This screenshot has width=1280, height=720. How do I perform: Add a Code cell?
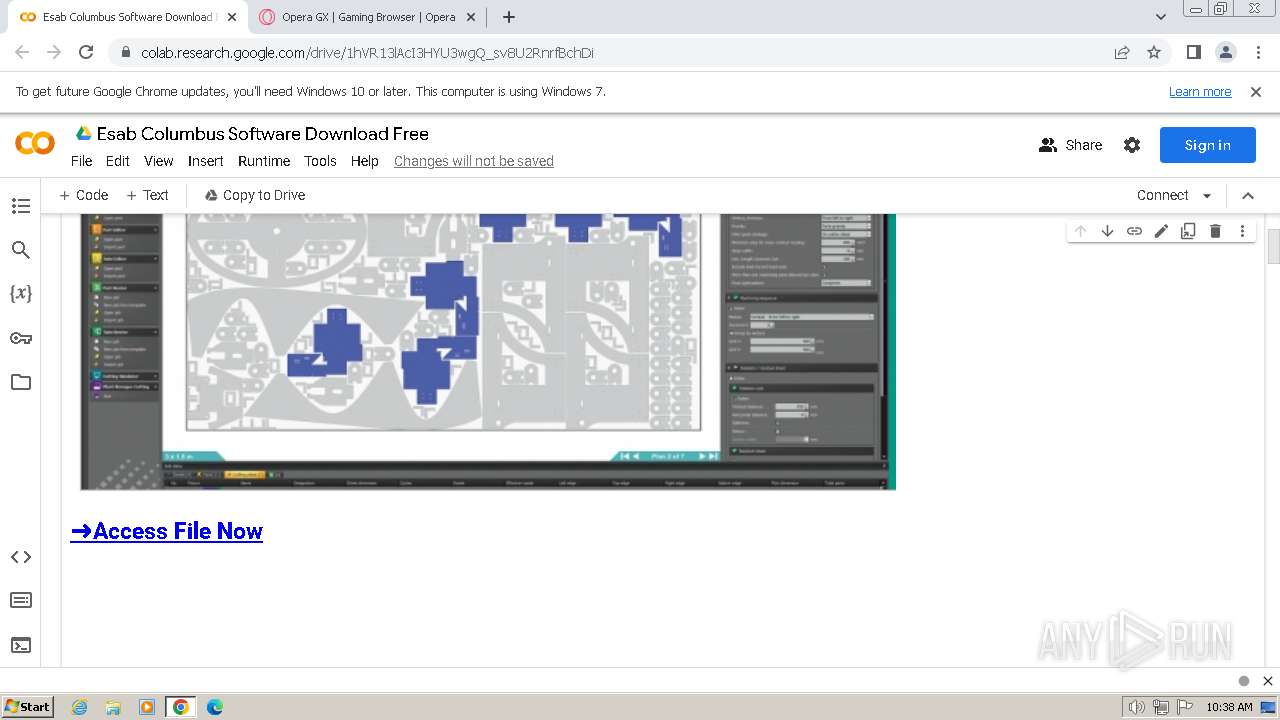click(x=84, y=195)
